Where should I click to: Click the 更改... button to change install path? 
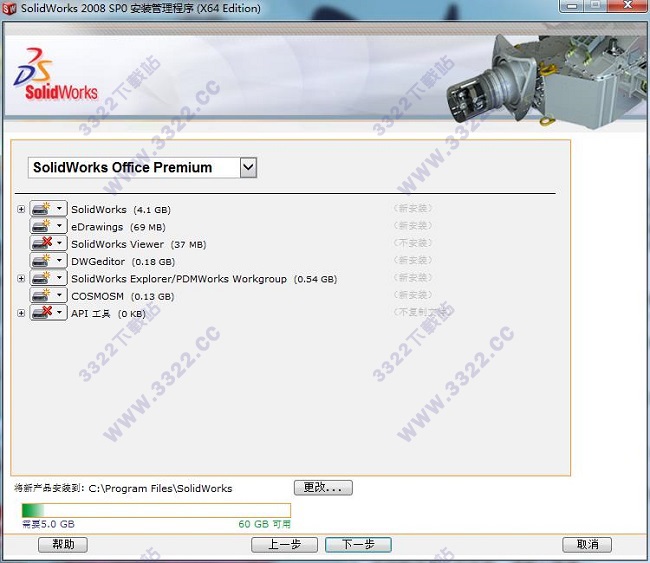(x=323, y=488)
